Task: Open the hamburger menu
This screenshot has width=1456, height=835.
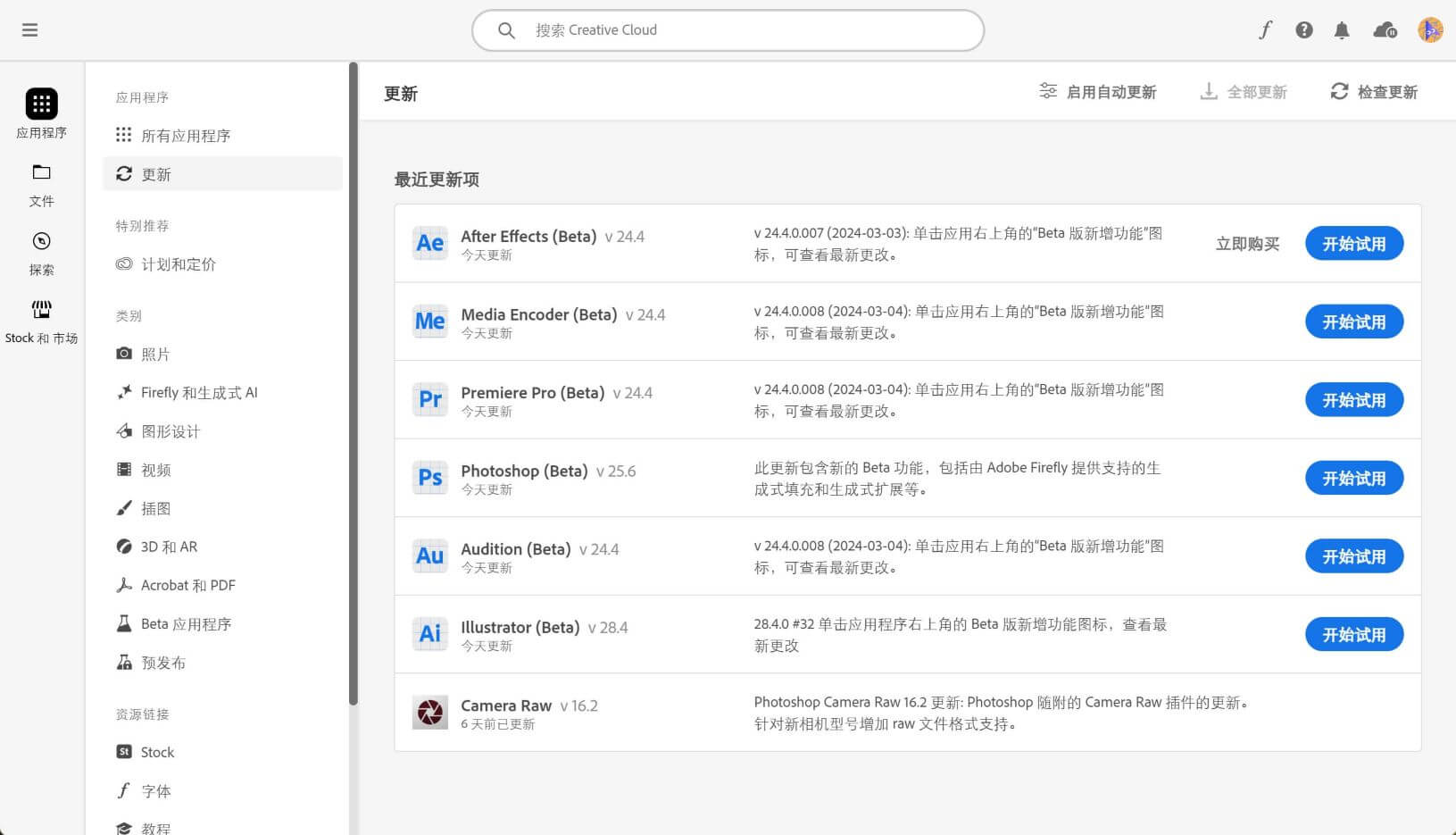Action: (x=29, y=30)
